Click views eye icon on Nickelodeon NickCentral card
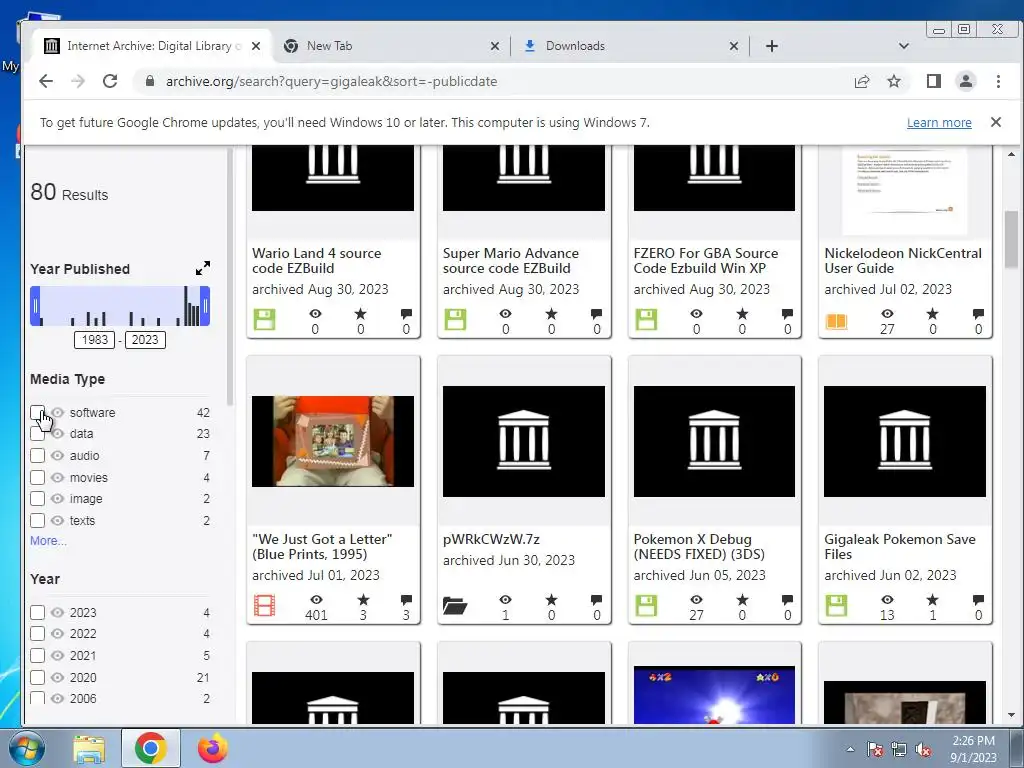Viewport: 1024px width, 768px height. click(x=887, y=313)
